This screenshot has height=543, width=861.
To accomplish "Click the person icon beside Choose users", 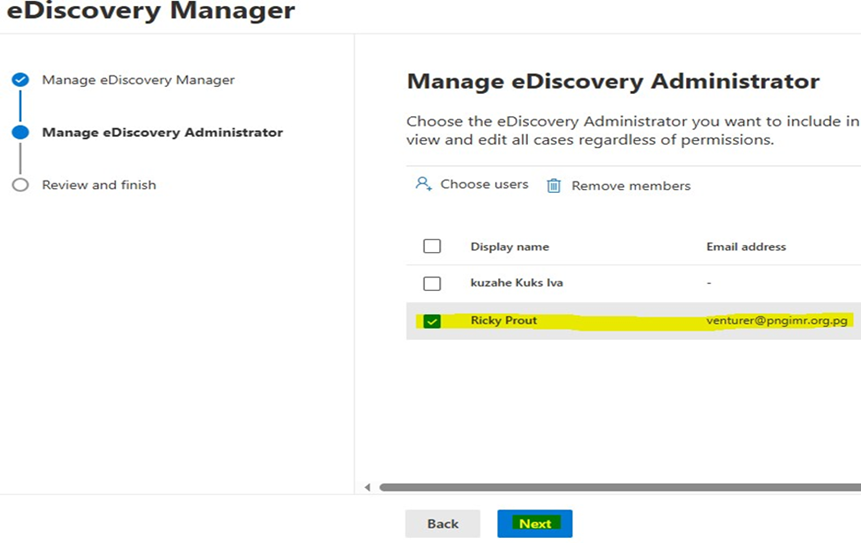I will click(x=423, y=184).
